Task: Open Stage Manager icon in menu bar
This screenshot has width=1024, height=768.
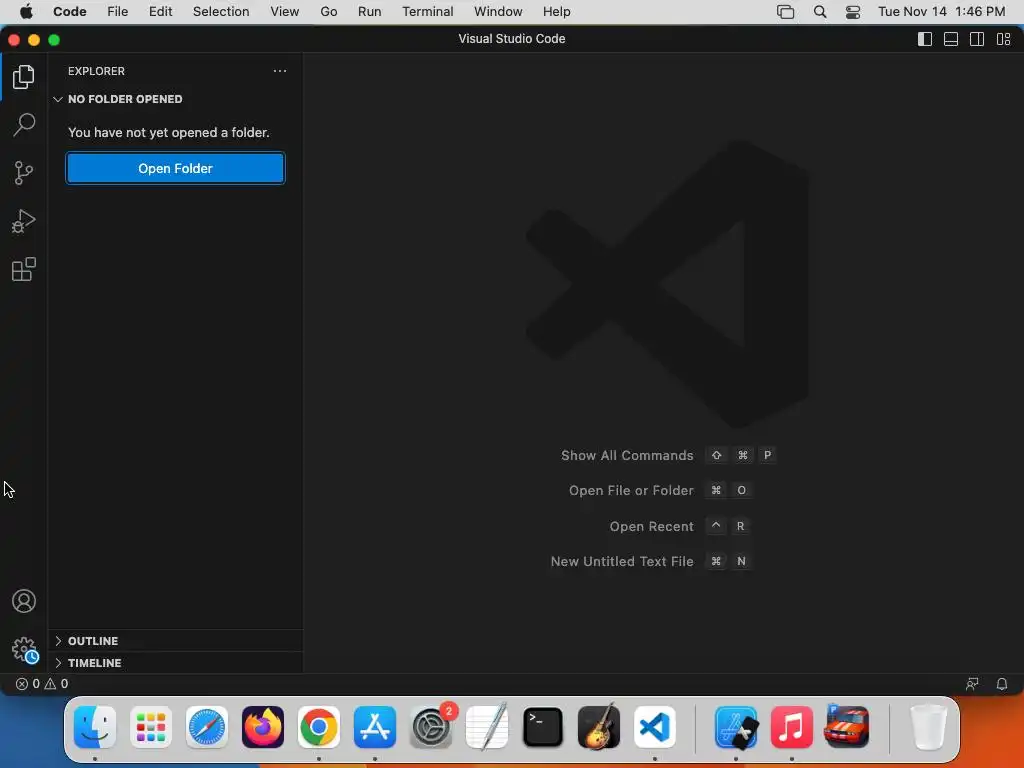Action: [786, 12]
